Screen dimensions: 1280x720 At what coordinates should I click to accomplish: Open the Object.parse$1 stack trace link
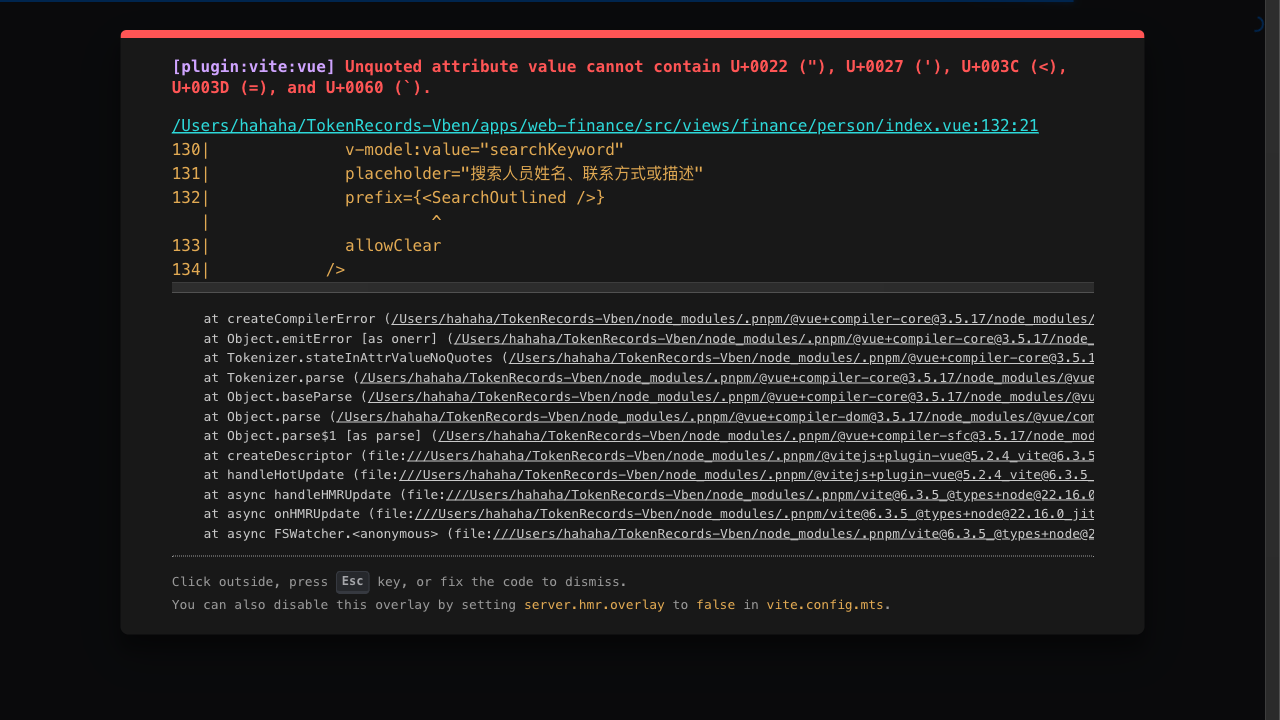click(765, 436)
